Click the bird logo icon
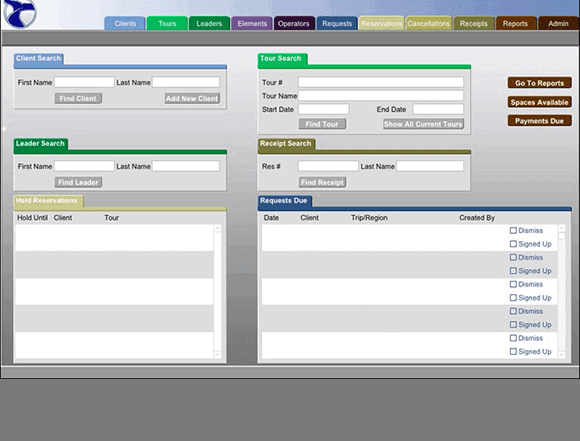 20,13
